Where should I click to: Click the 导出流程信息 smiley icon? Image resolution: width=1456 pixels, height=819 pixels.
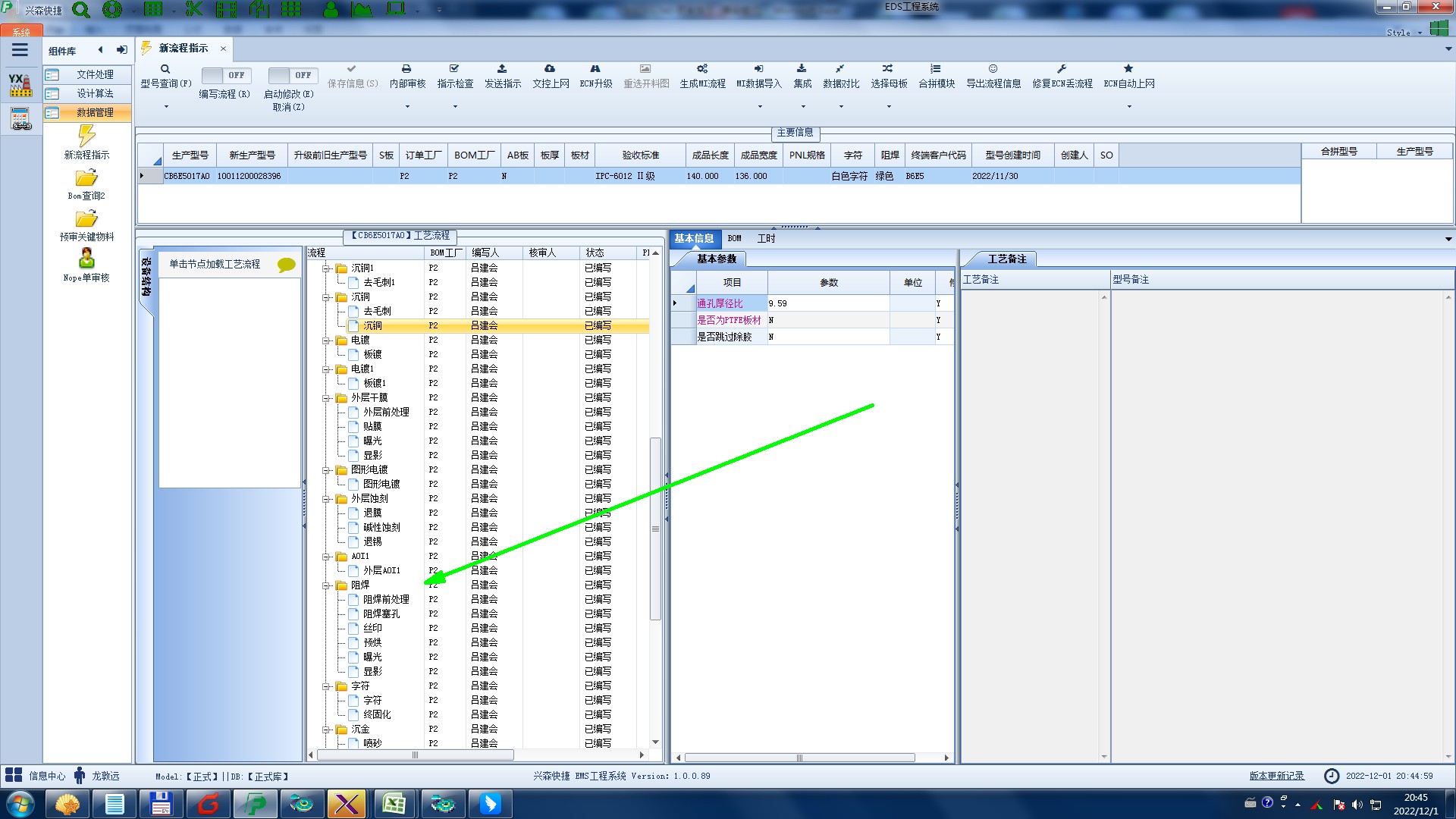click(993, 69)
